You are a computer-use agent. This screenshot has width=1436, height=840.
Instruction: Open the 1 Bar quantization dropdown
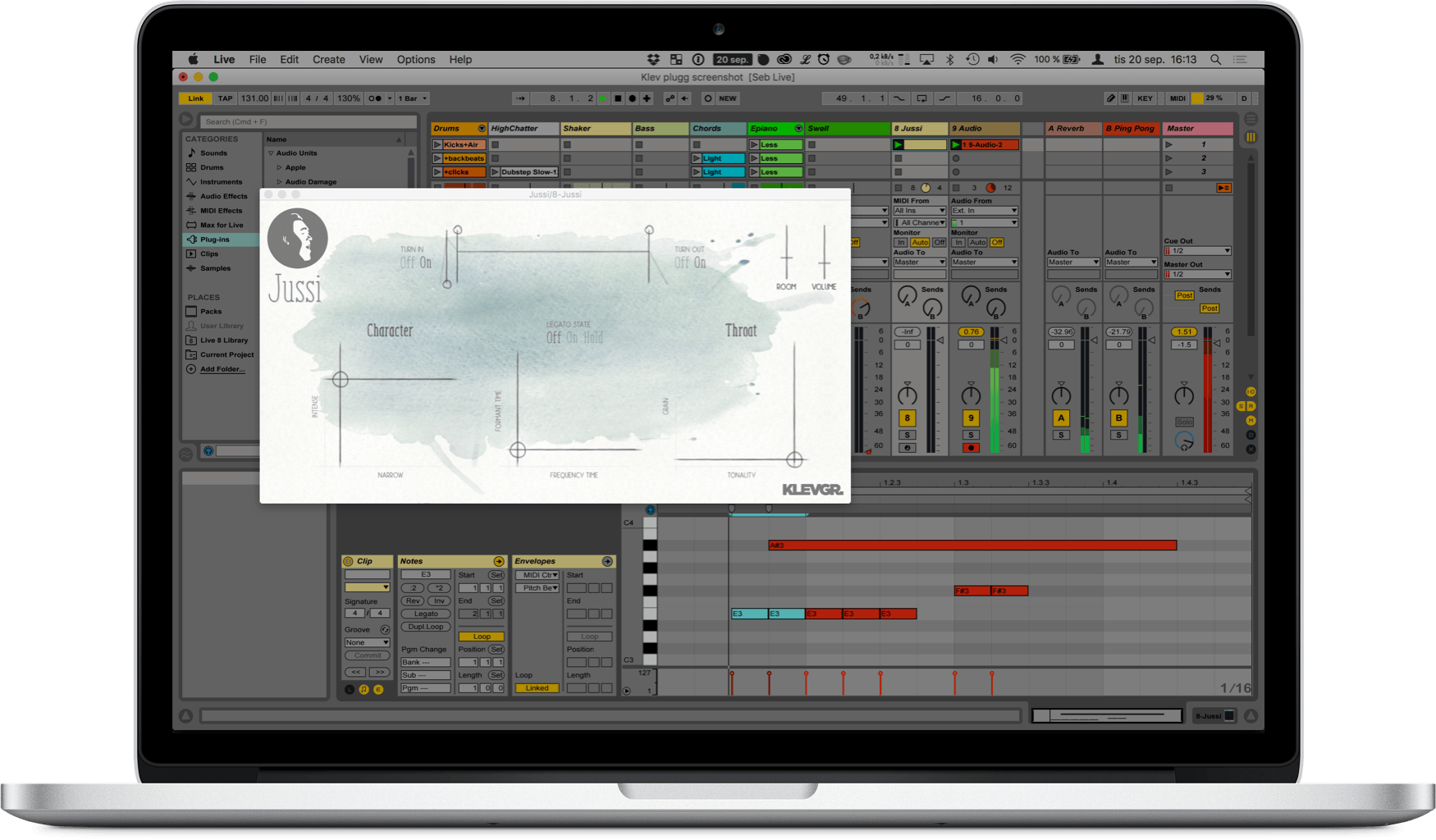pos(413,98)
